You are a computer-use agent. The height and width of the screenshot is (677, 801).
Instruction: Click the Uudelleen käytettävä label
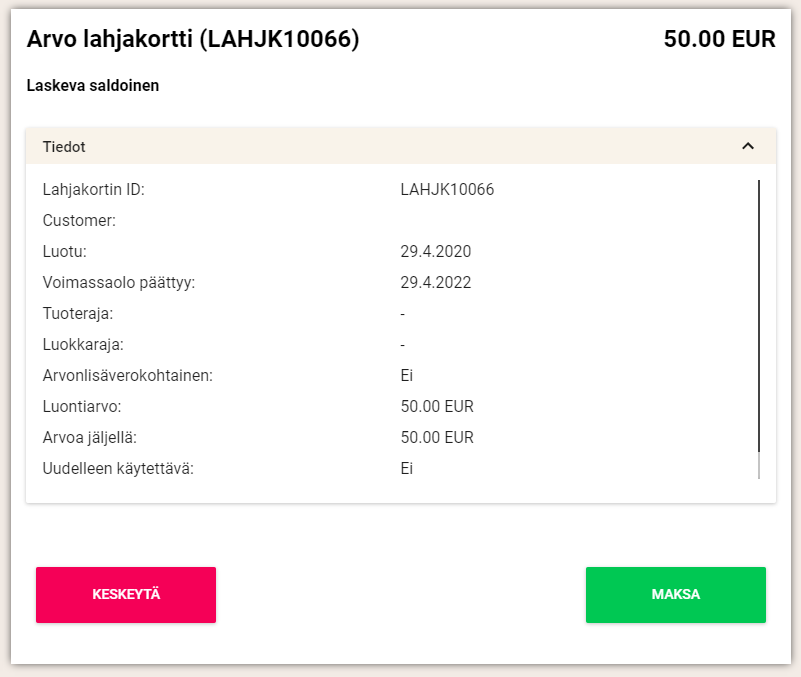tap(117, 468)
